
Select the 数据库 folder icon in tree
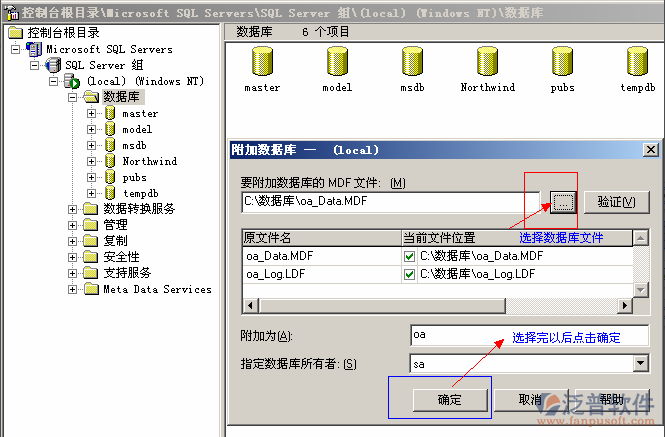[x=91, y=97]
